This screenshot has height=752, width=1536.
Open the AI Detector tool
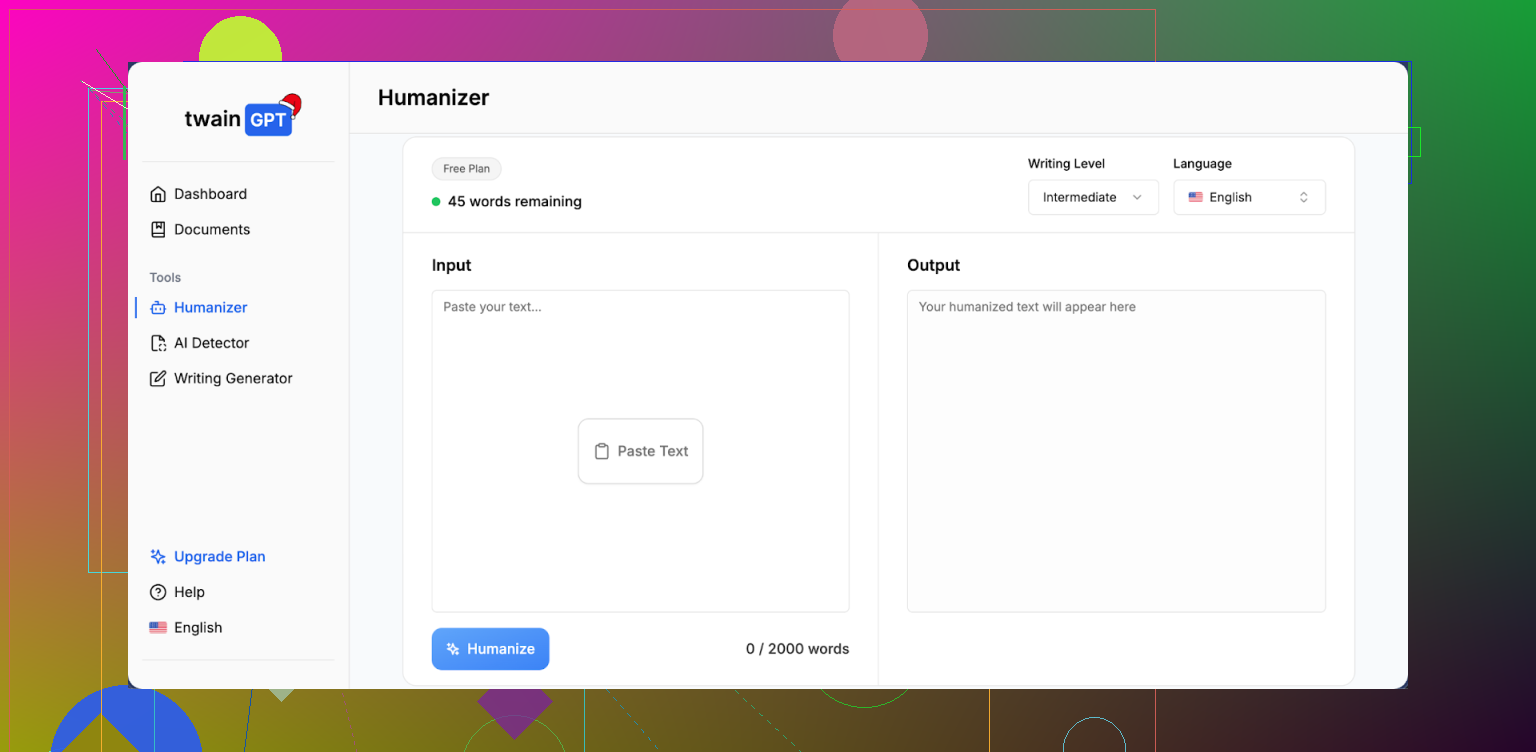pyautogui.click(x=211, y=343)
